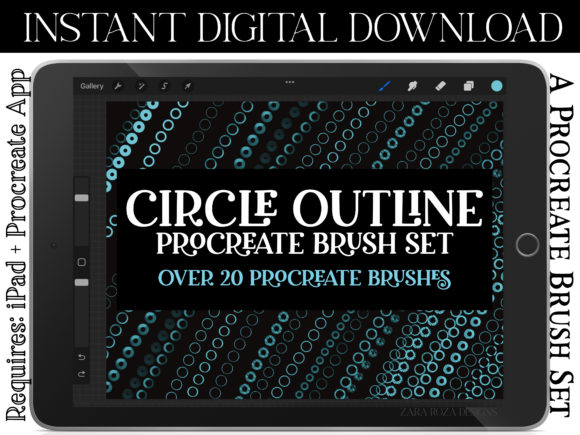
Task: Tap the three-dot menu at top center
Action: tap(290, 82)
